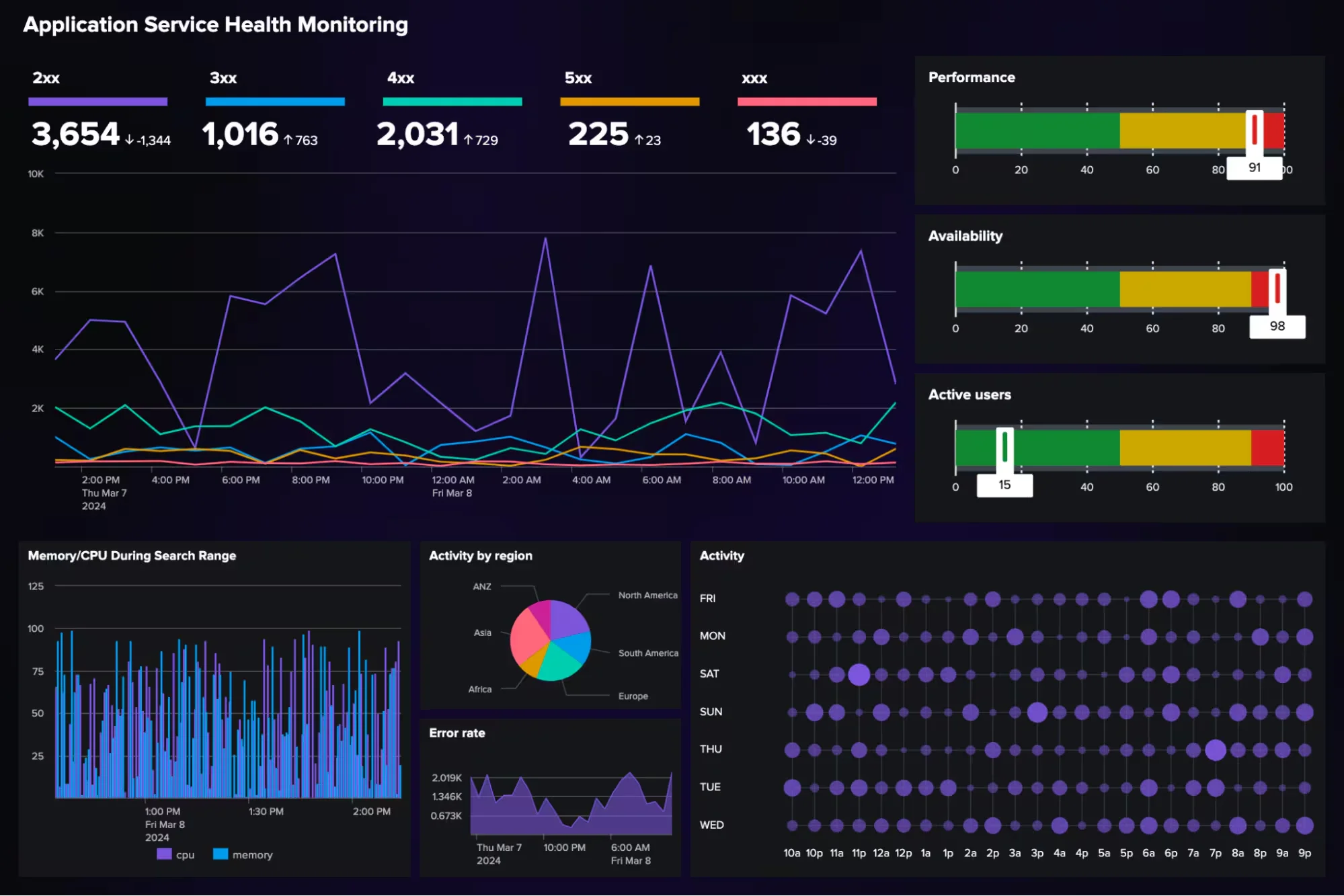This screenshot has height=896, width=1344.
Task: Select the Error rate panel title
Action: pos(457,733)
